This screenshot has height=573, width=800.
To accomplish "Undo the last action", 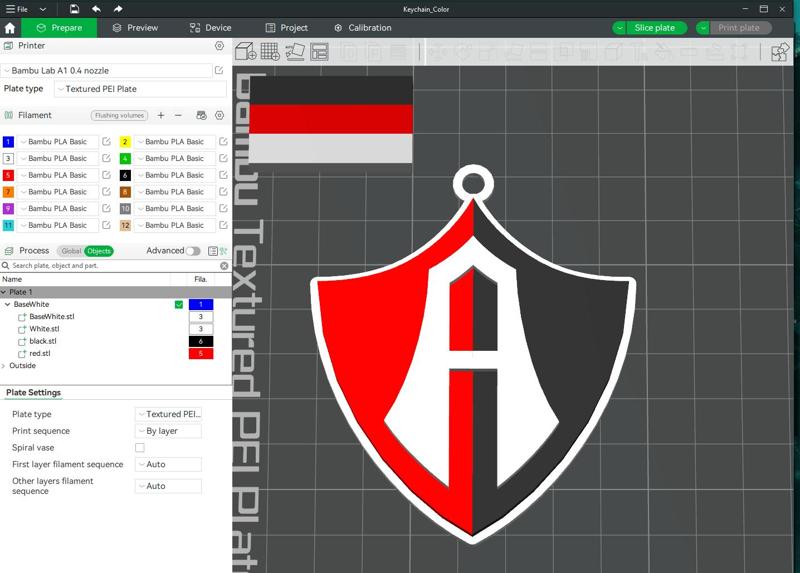I will tap(96, 9).
